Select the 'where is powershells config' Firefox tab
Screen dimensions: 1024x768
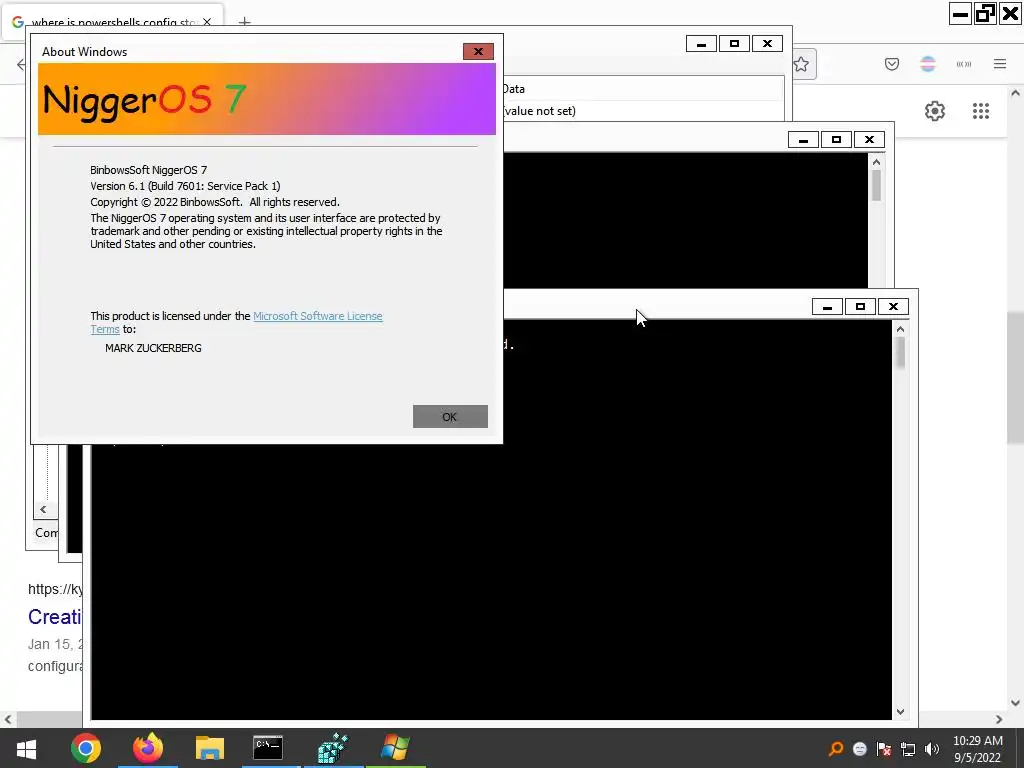(114, 22)
